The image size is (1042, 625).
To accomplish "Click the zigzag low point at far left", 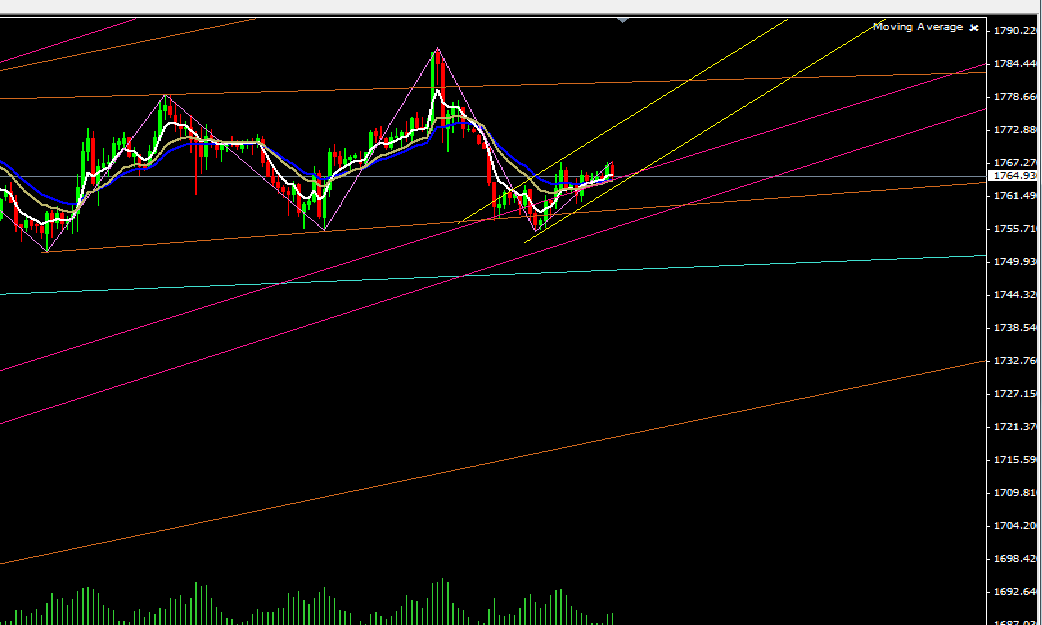I will point(46,251).
